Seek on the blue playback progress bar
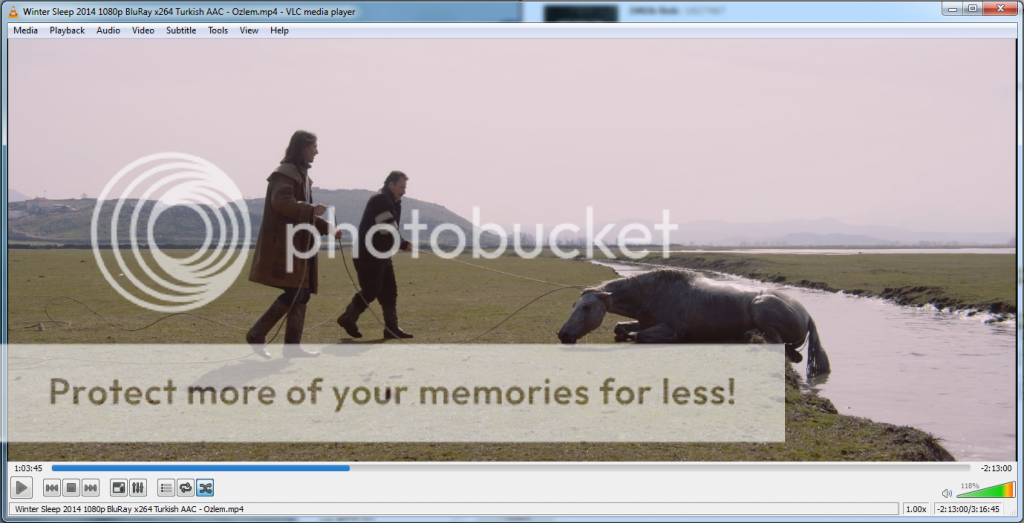 [x=511, y=468]
